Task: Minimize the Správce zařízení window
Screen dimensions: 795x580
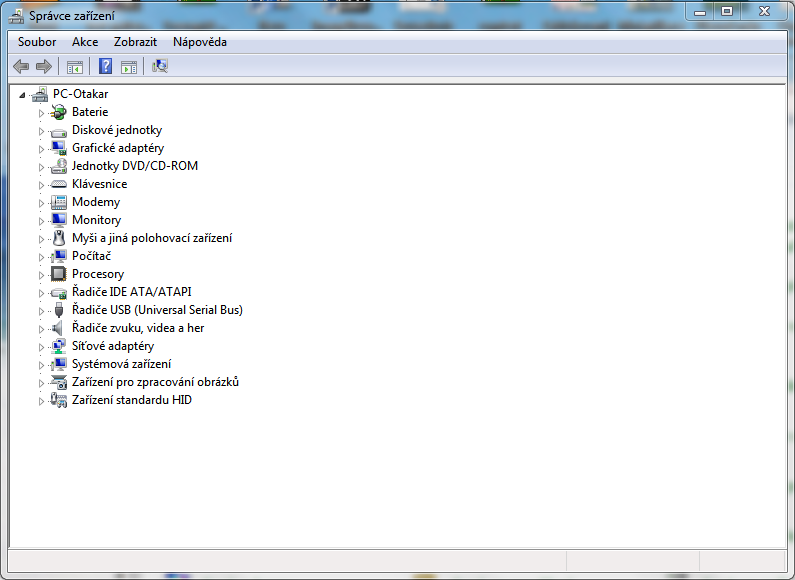Action: pos(700,12)
